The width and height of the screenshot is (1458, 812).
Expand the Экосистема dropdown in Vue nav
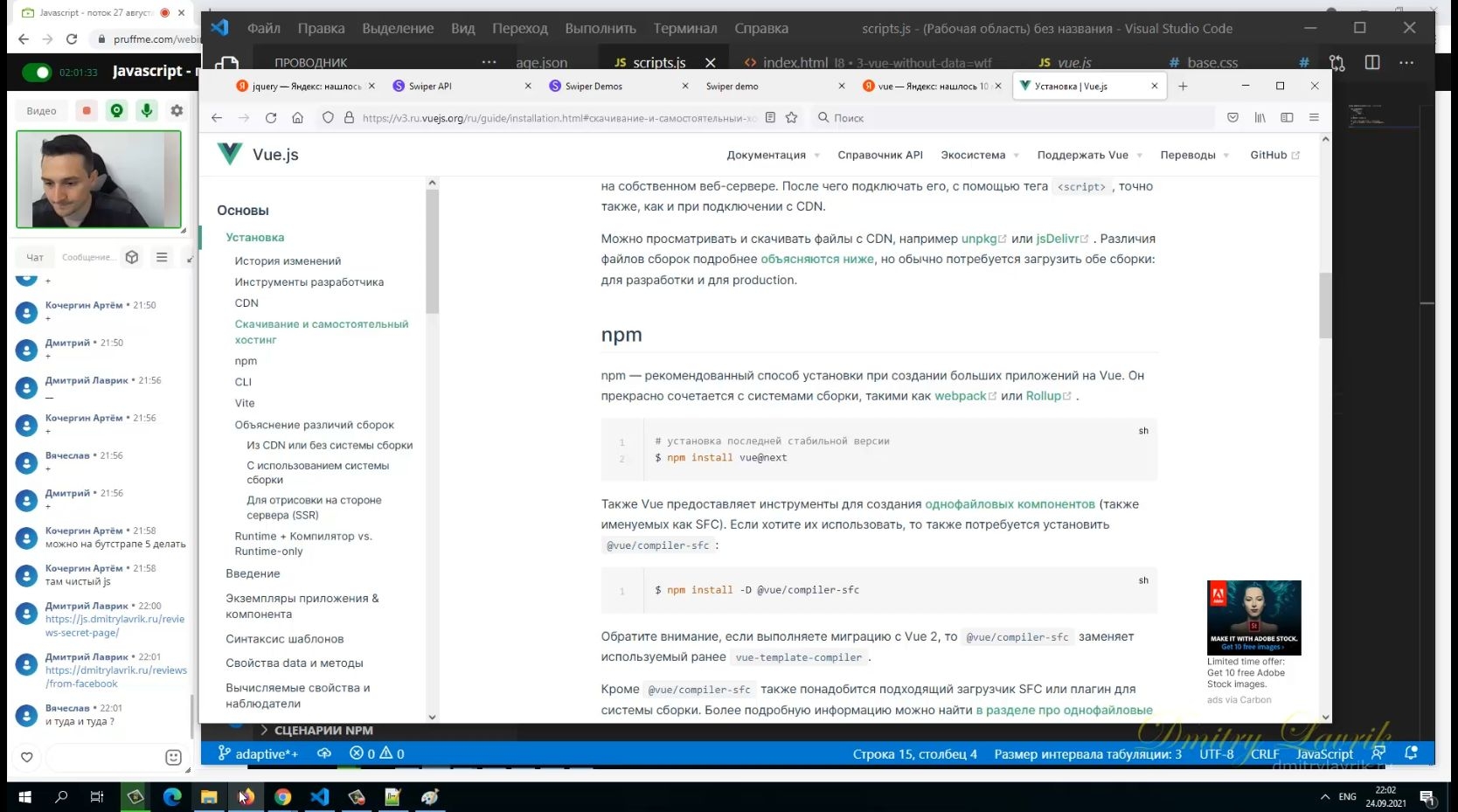click(x=980, y=156)
